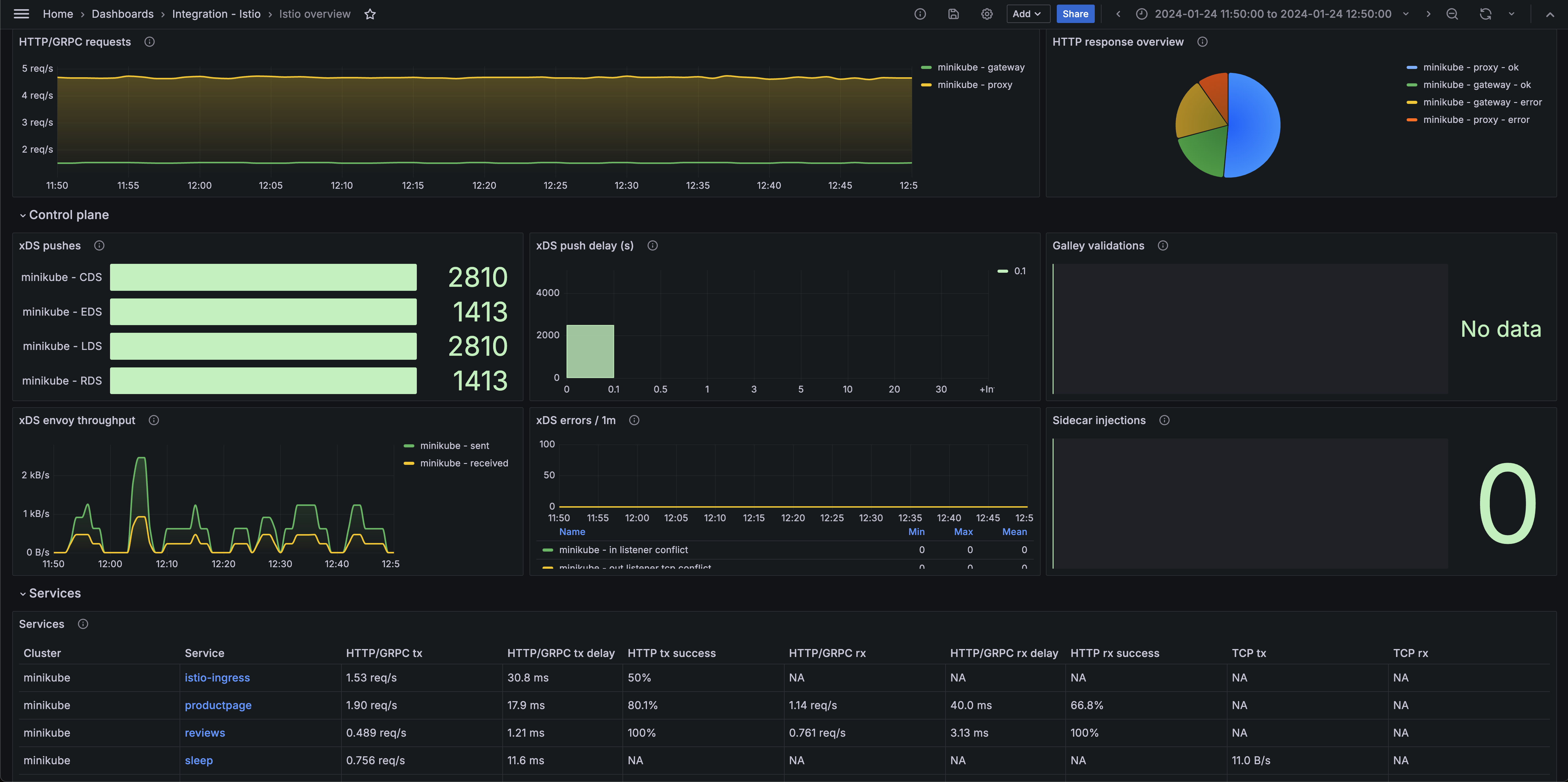Image resolution: width=1568 pixels, height=782 pixels.
Task: Go Home using the breadcrumb
Action: [x=58, y=13]
